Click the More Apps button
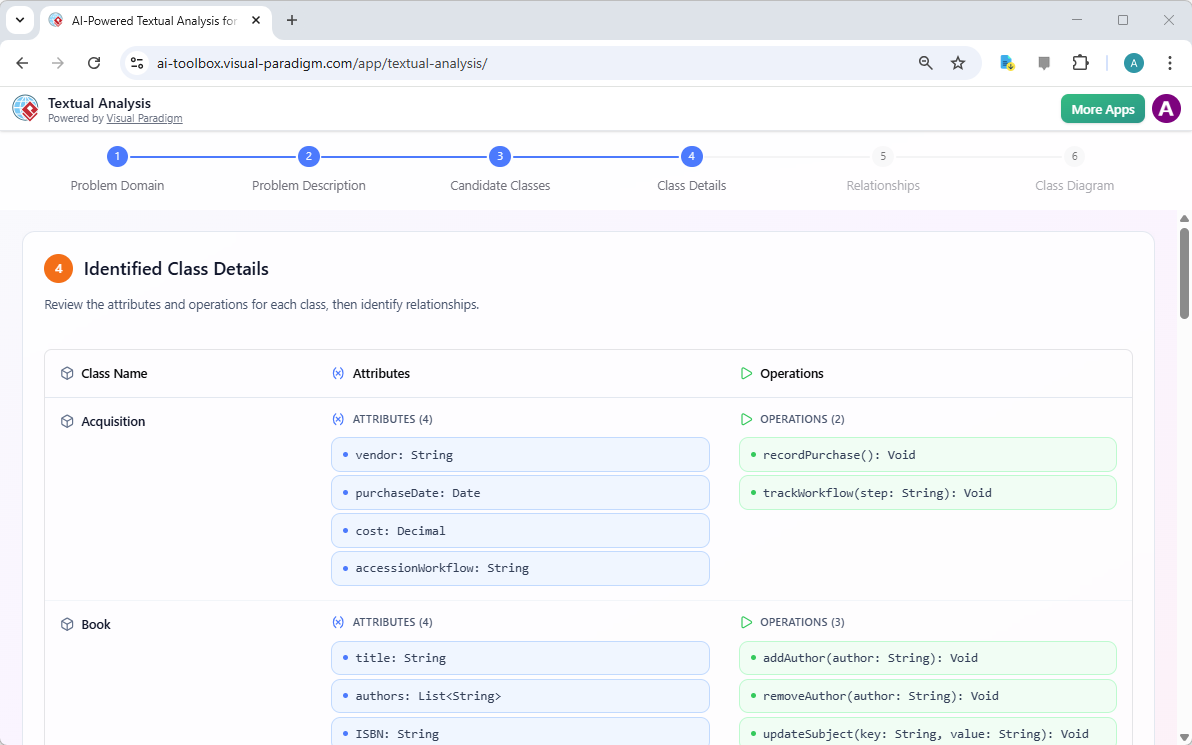The image size is (1192, 745). (1102, 108)
